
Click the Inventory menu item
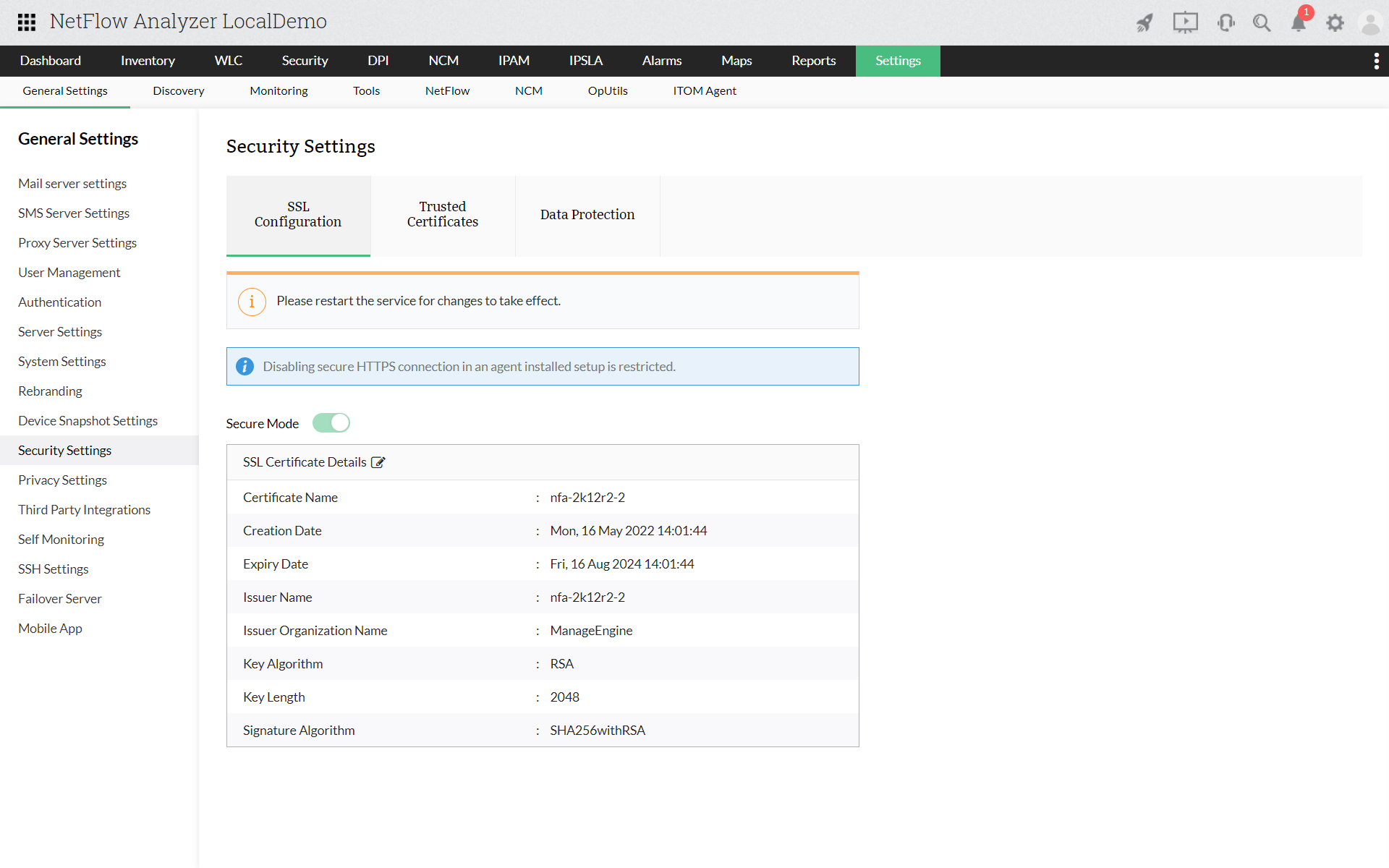coord(148,61)
